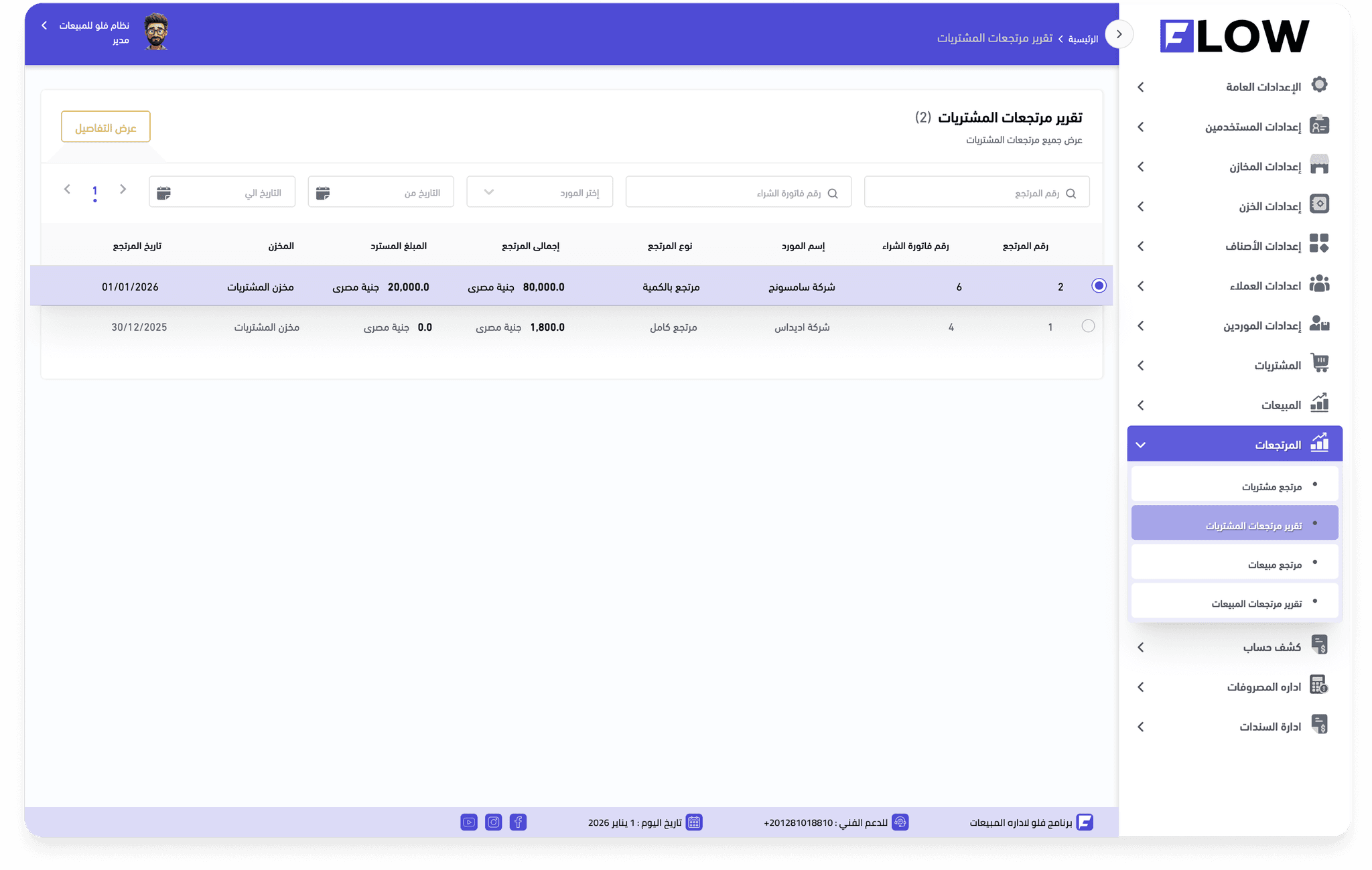This screenshot has height=870, width=1372.
Task: Open the calendar icon in the 'التاريخ الي' field
Action: click(x=163, y=193)
